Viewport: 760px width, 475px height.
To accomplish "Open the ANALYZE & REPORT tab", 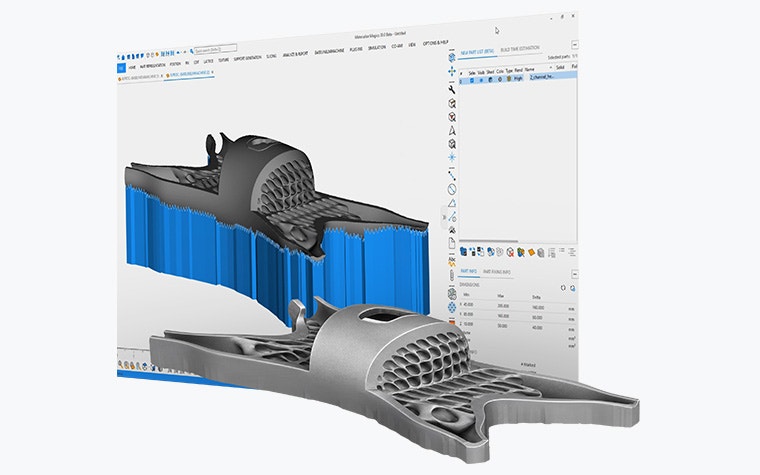I will tap(295, 54).
